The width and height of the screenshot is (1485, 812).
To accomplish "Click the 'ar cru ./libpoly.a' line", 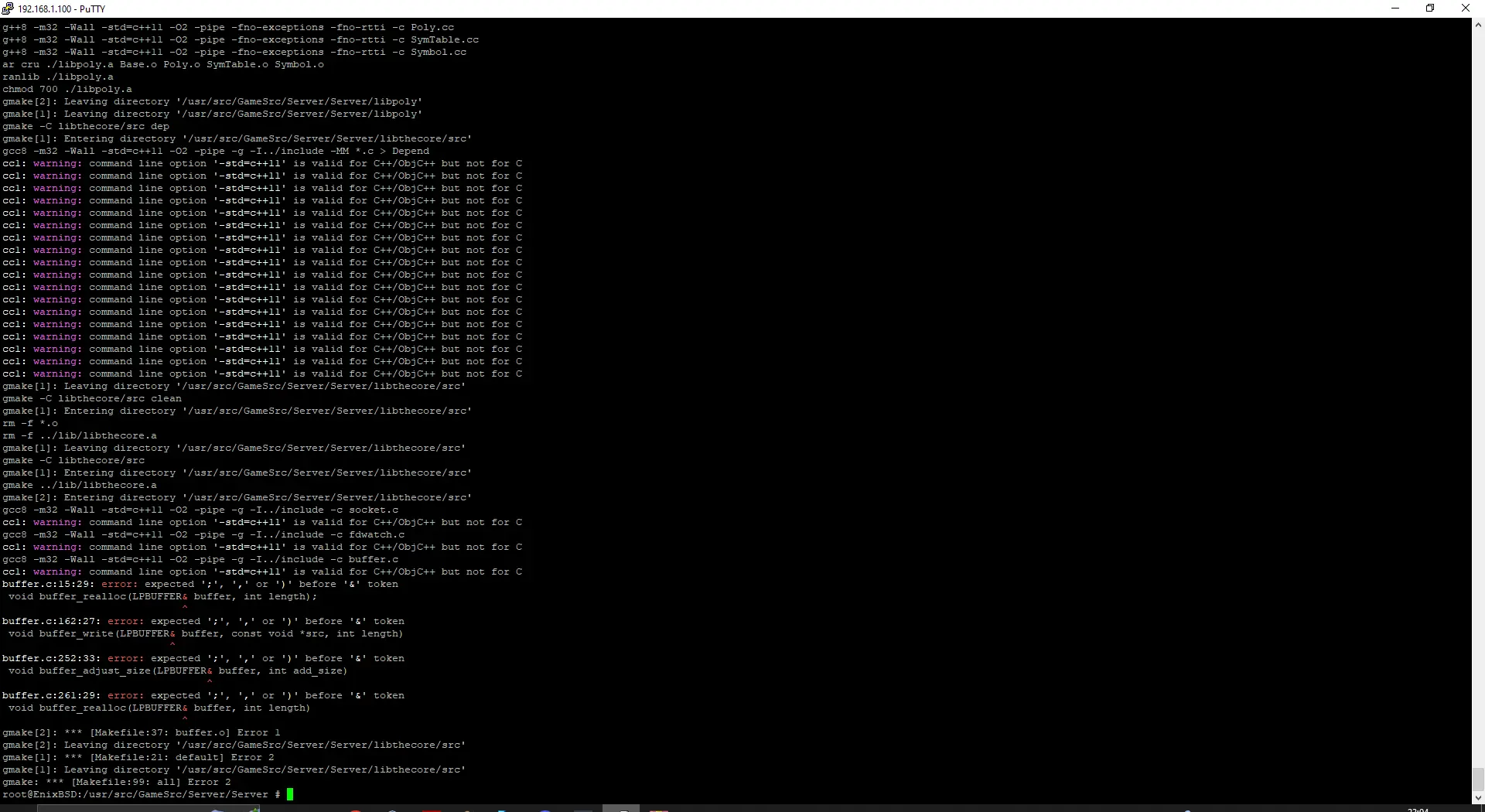I will click(163, 64).
